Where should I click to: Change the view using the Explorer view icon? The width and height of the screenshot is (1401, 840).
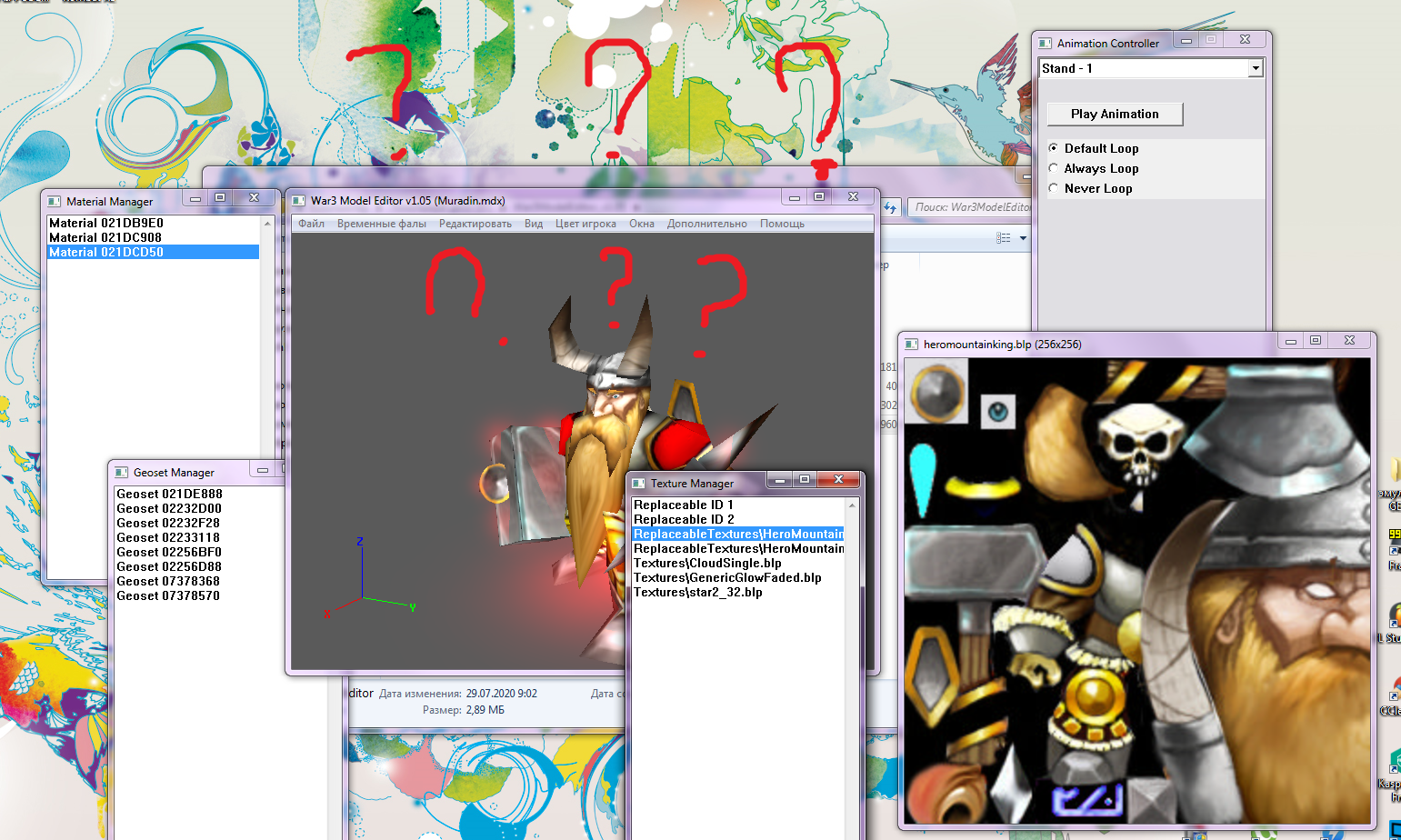click(1004, 237)
